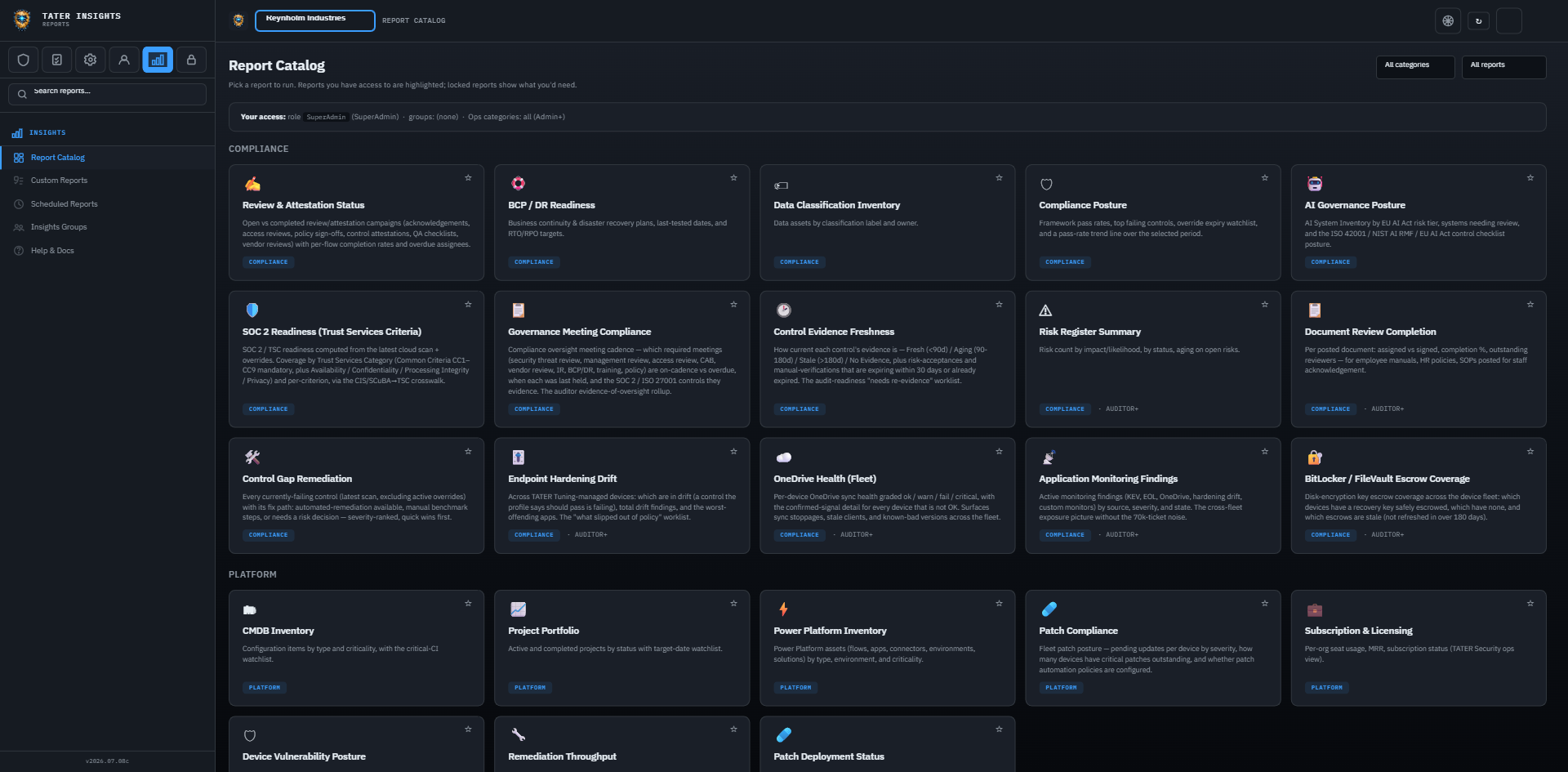Open the Reynholm Industries organization selector
This screenshot has height=772, width=1568.
click(315, 20)
